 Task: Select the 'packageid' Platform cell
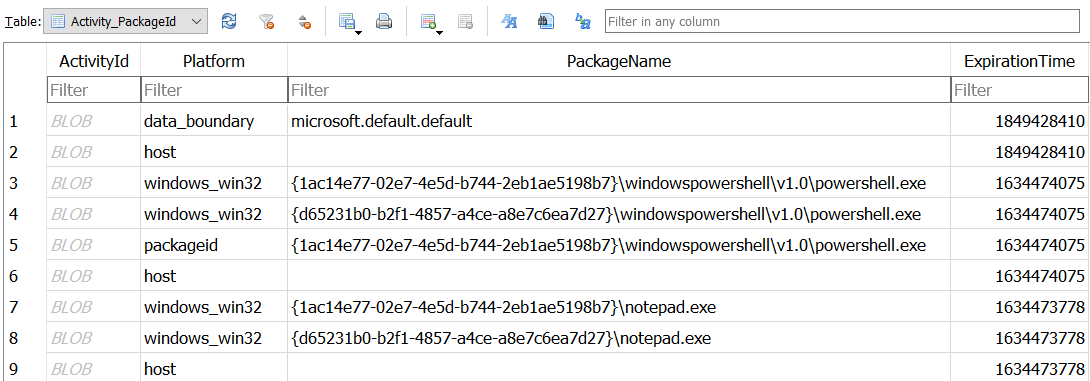(x=214, y=245)
